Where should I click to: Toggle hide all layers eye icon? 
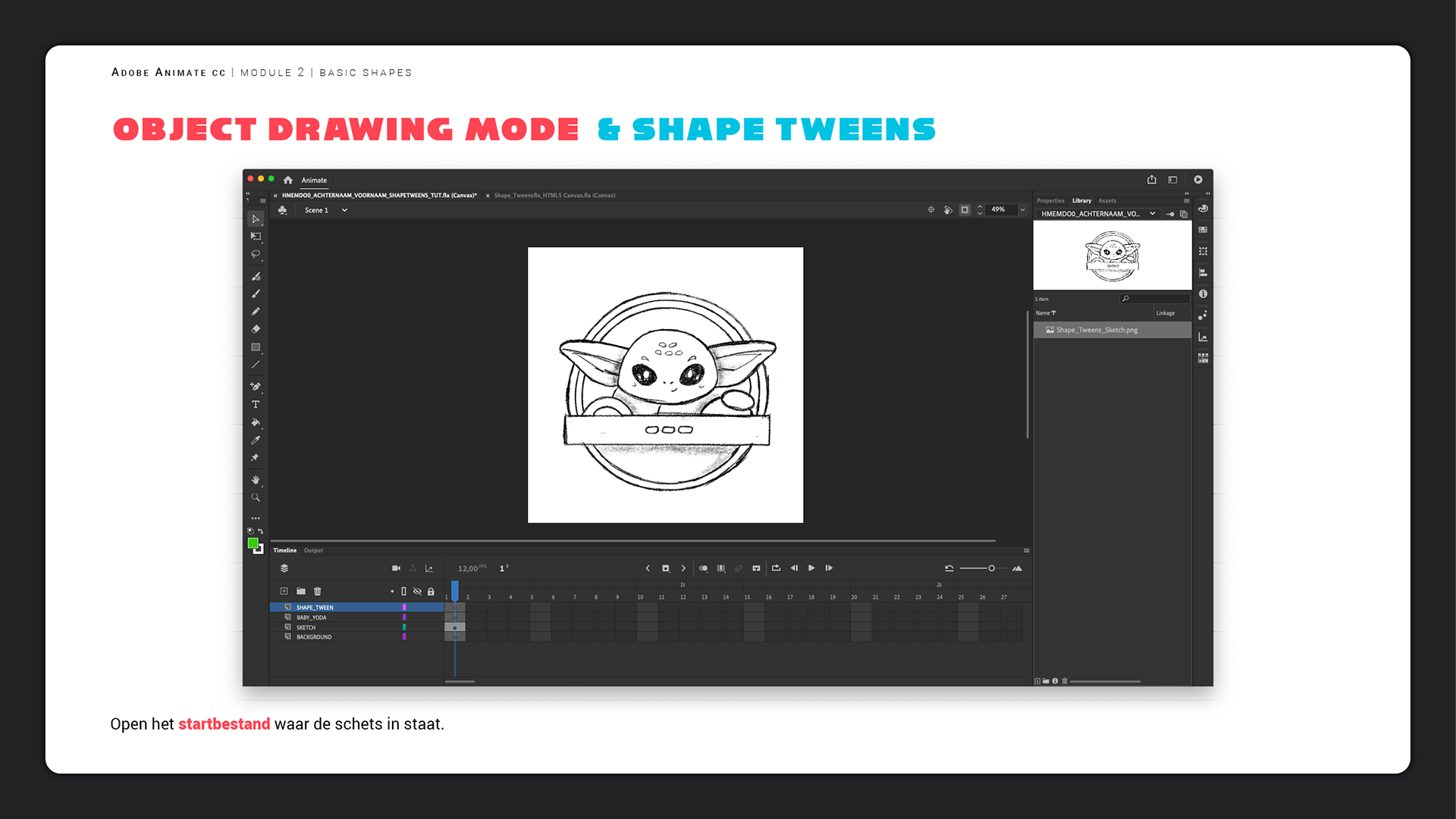pos(417,591)
